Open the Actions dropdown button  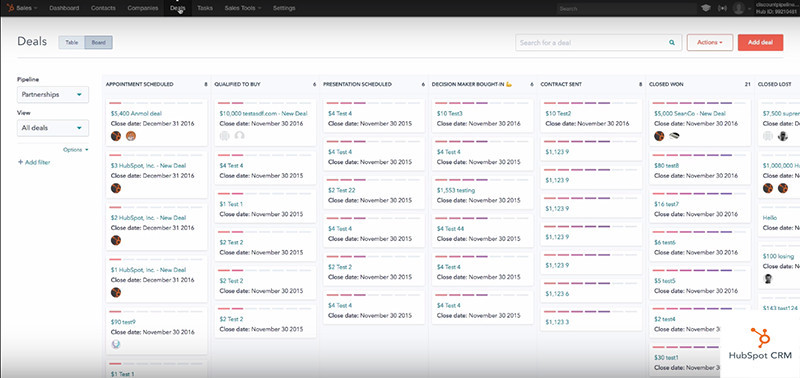tap(710, 43)
